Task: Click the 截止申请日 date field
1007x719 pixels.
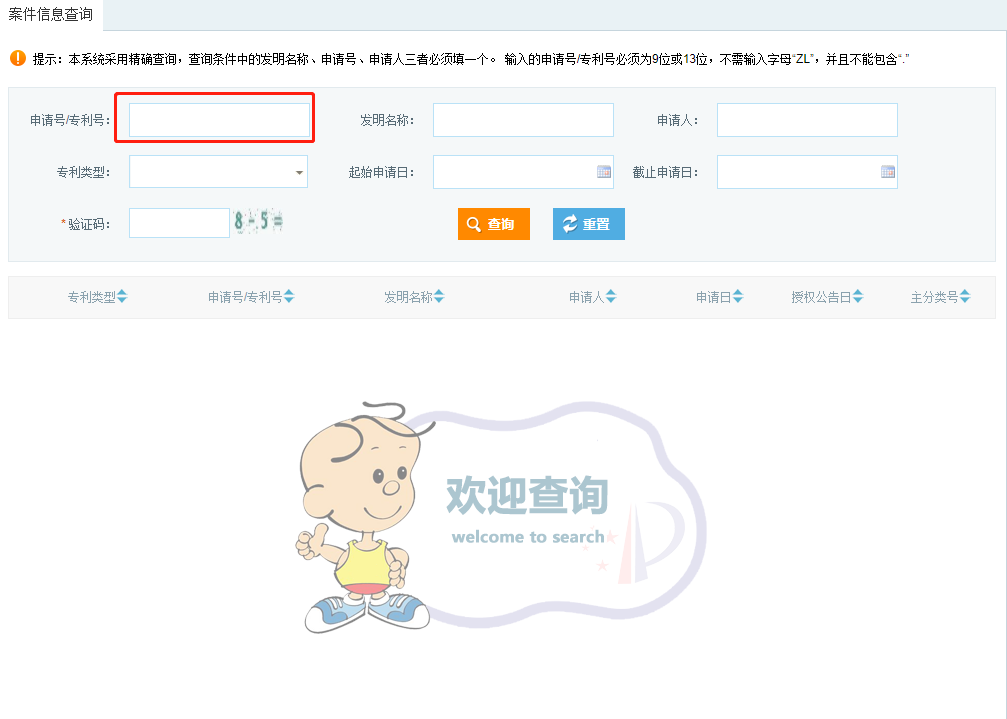Action: click(x=807, y=172)
